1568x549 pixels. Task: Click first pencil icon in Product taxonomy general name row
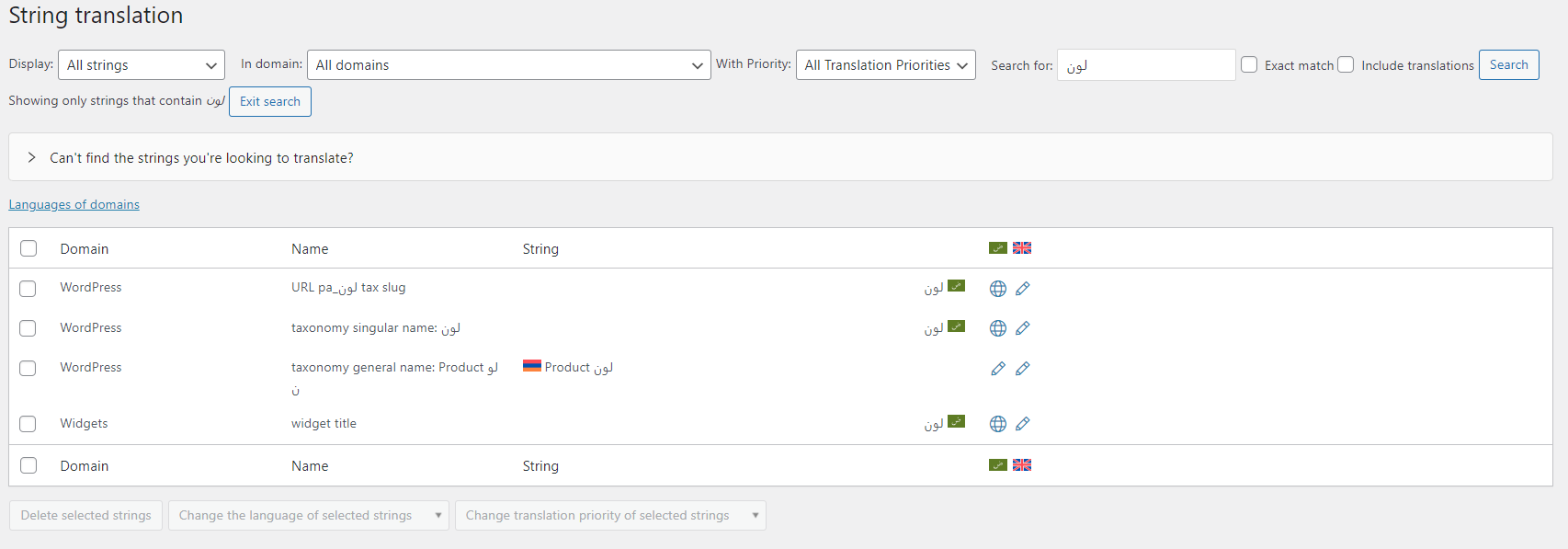coord(998,369)
